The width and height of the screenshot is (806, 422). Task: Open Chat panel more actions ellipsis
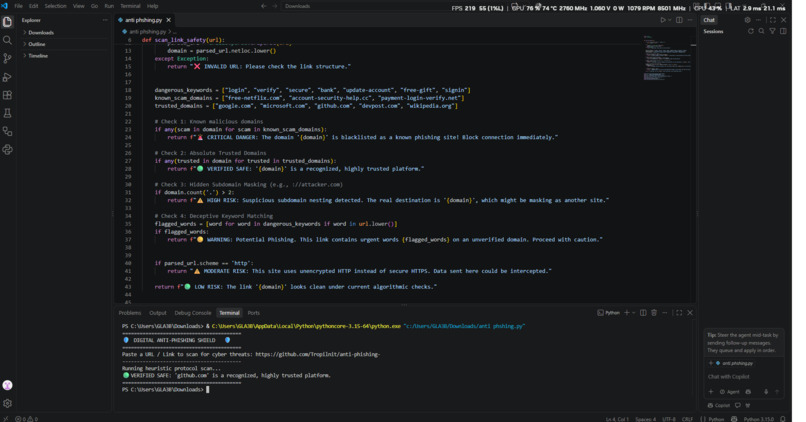pos(758,20)
